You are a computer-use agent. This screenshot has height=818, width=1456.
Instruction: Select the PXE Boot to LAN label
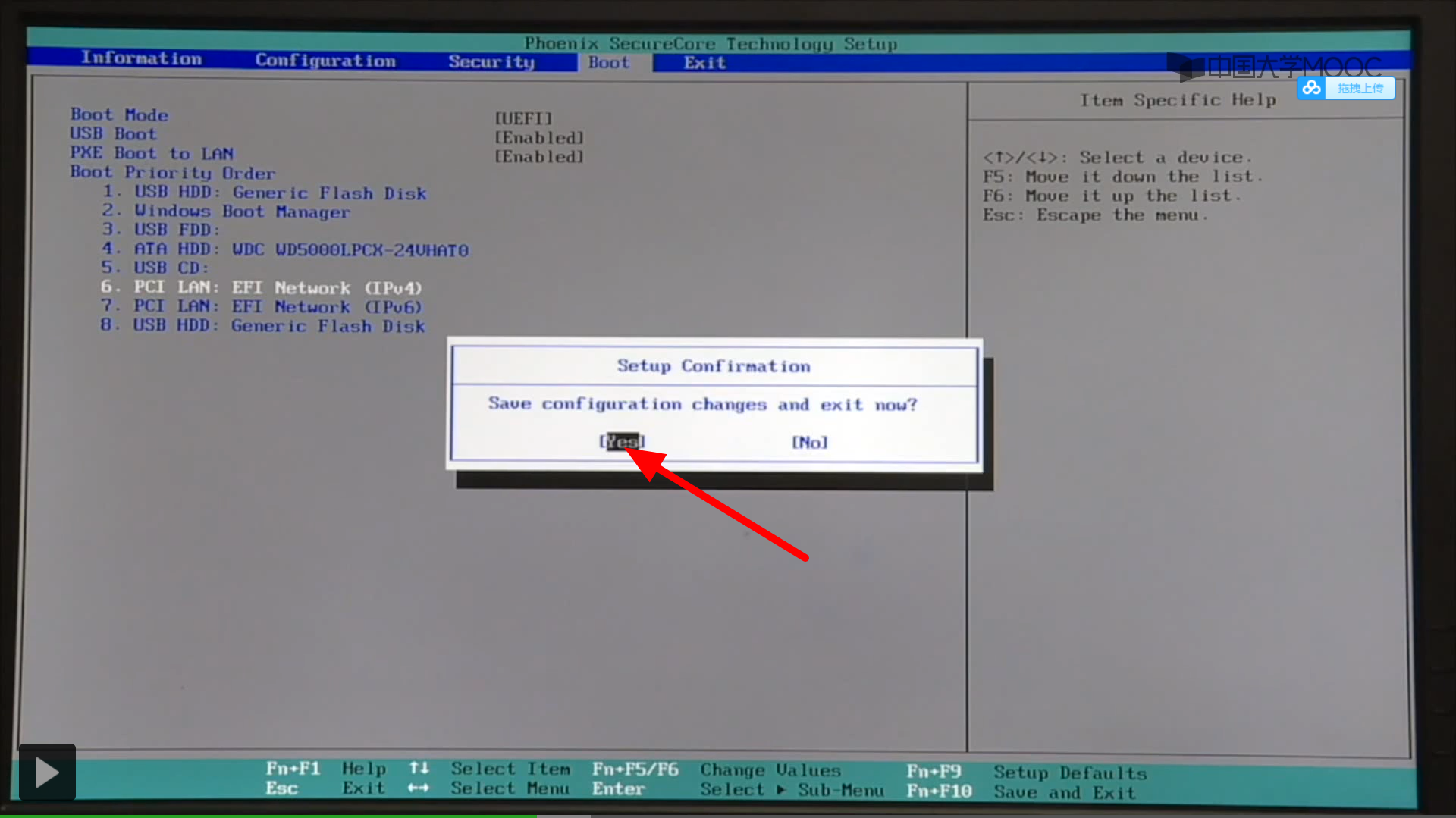point(152,153)
